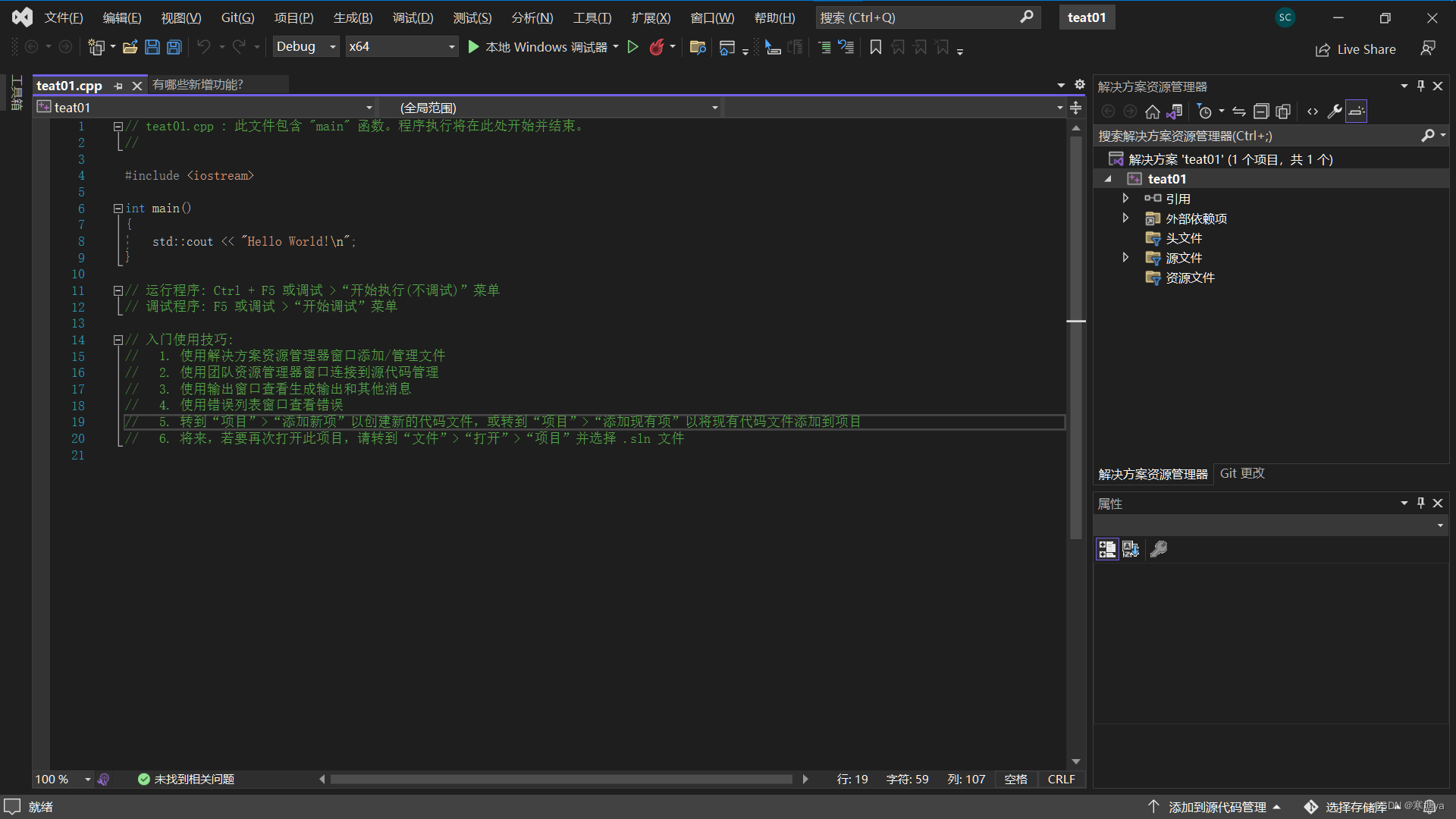Toggle preview selected items icon
The image size is (1456, 819).
point(1357,112)
